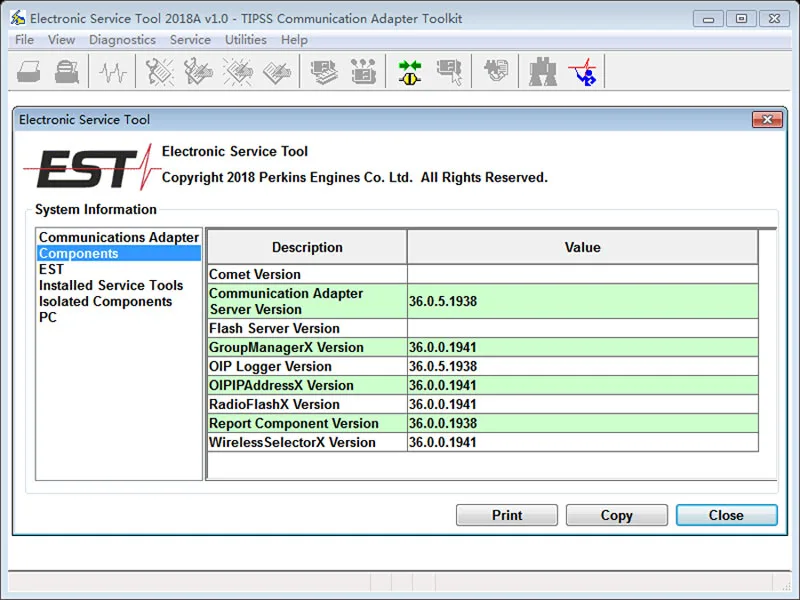The height and width of the screenshot is (600, 800).
Task: Click the OIPIPAddressX Version row
Action: tap(483, 385)
